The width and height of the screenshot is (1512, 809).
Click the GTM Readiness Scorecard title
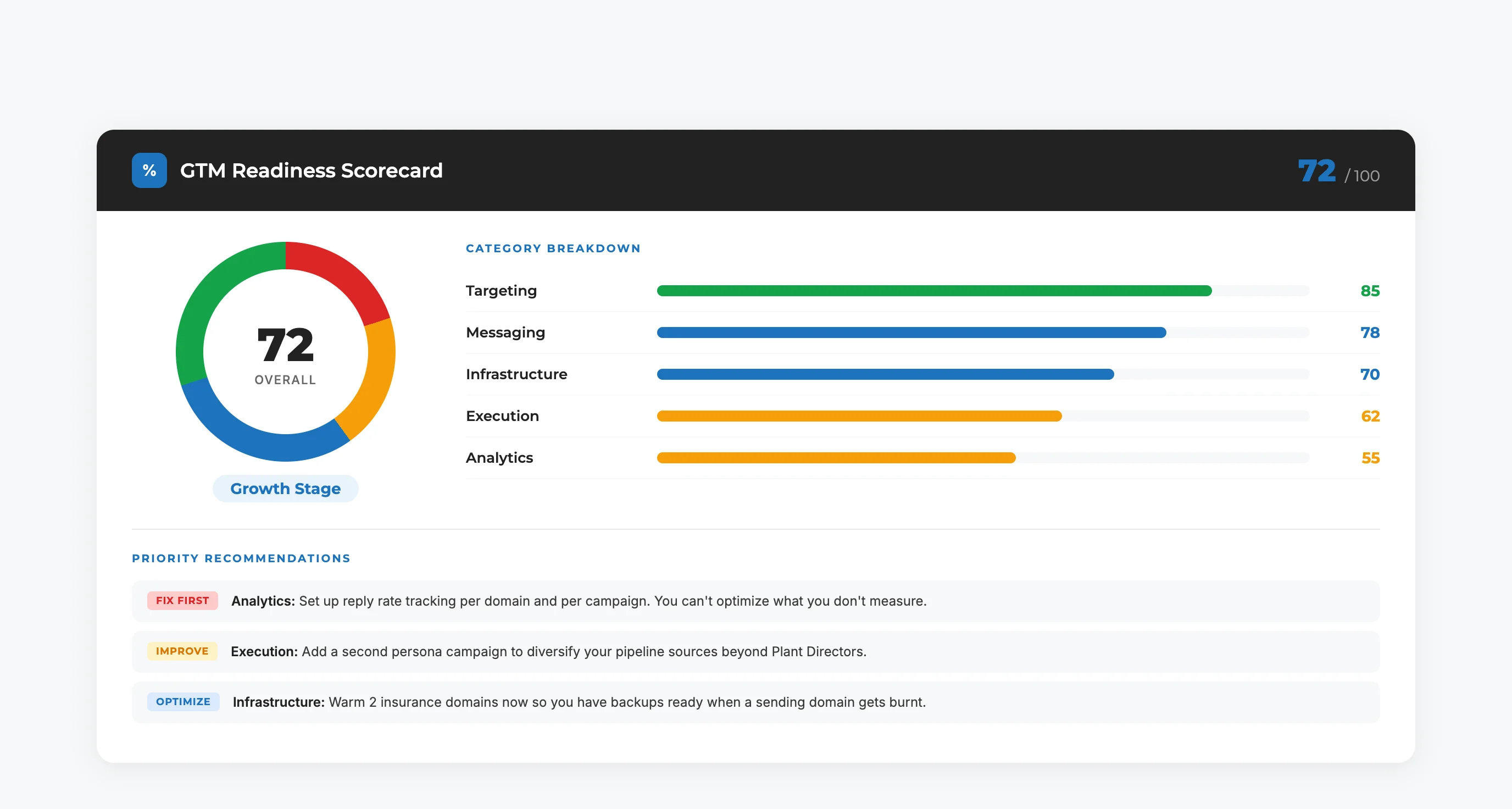pyautogui.click(x=312, y=170)
